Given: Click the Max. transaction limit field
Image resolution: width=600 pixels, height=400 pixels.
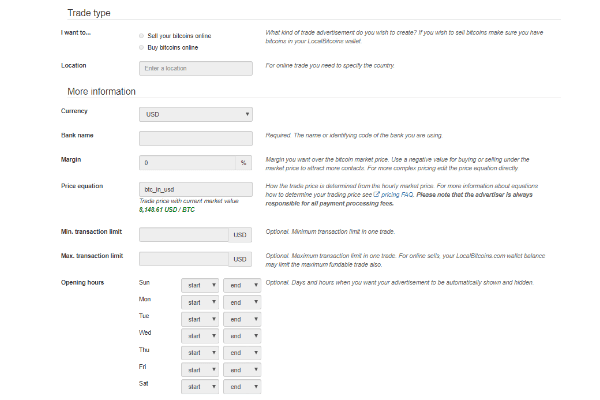Looking at the screenshot, I should click(184, 260).
